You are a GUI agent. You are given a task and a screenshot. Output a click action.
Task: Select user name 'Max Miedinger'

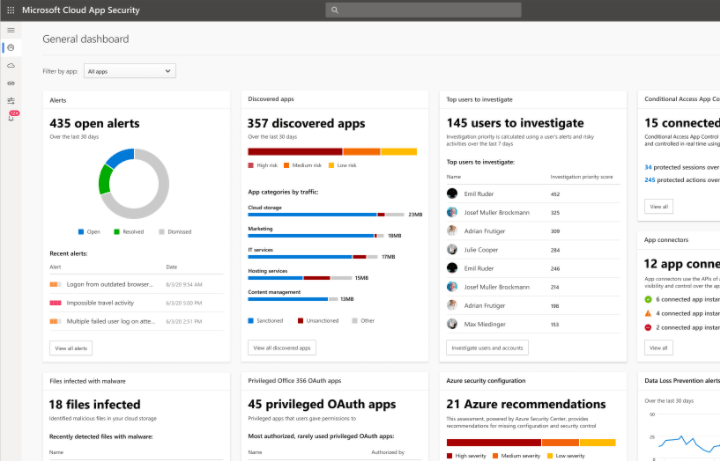[484, 324]
